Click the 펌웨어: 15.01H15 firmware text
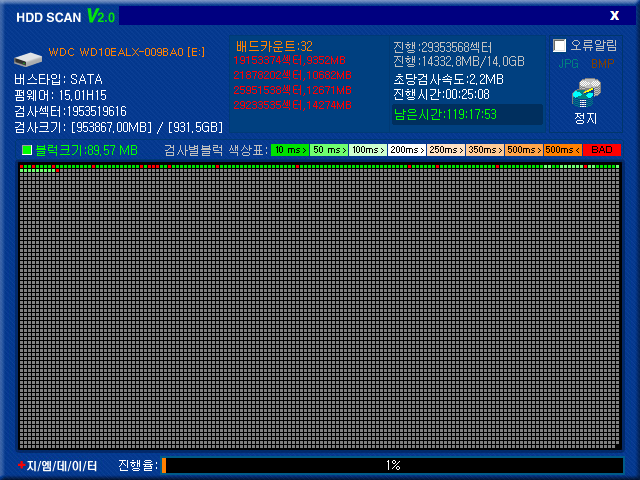This screenshot has width=640, height=480. (x=60, y=96)
